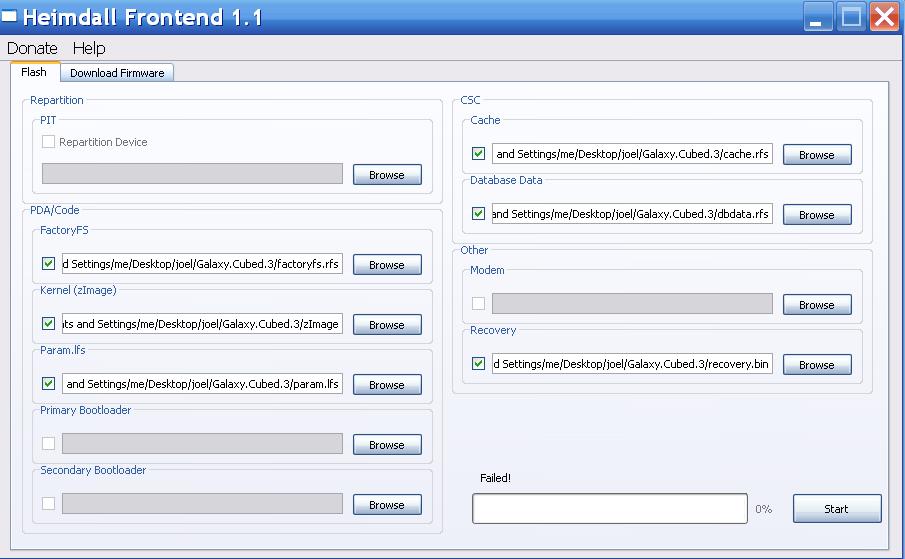The width and height of the screenshot is (905, 559).
Task: Click the Heimdall window title bar icon
Action: pos(9,16)
